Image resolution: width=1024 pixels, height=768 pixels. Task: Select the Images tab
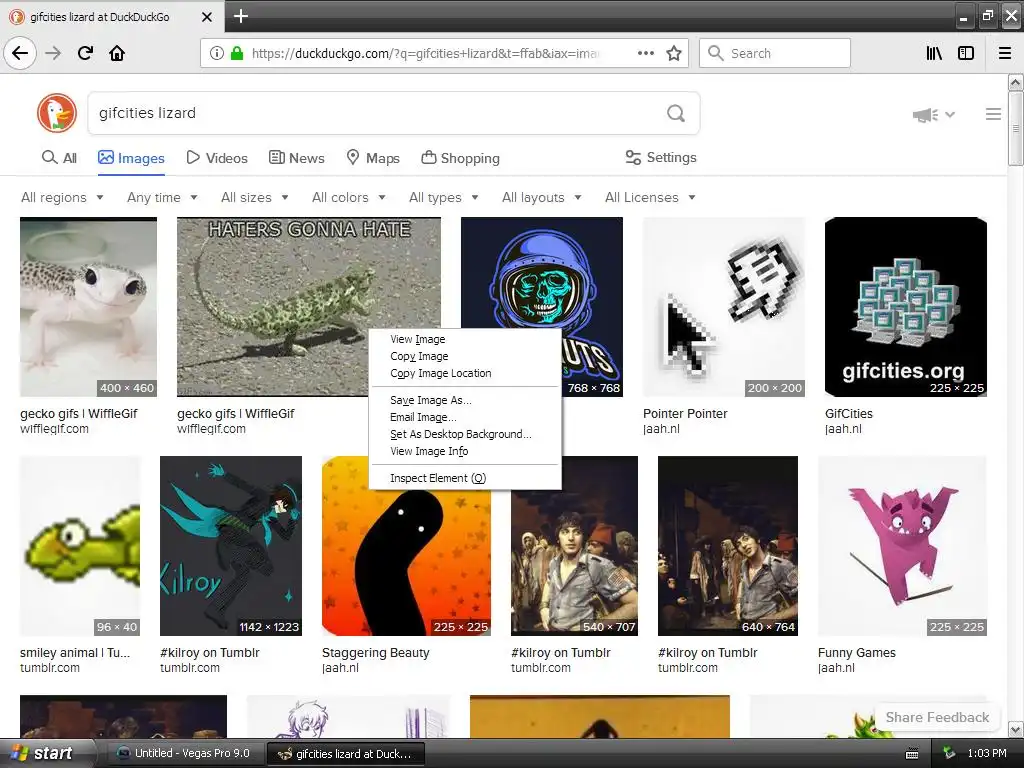[131, 158]
